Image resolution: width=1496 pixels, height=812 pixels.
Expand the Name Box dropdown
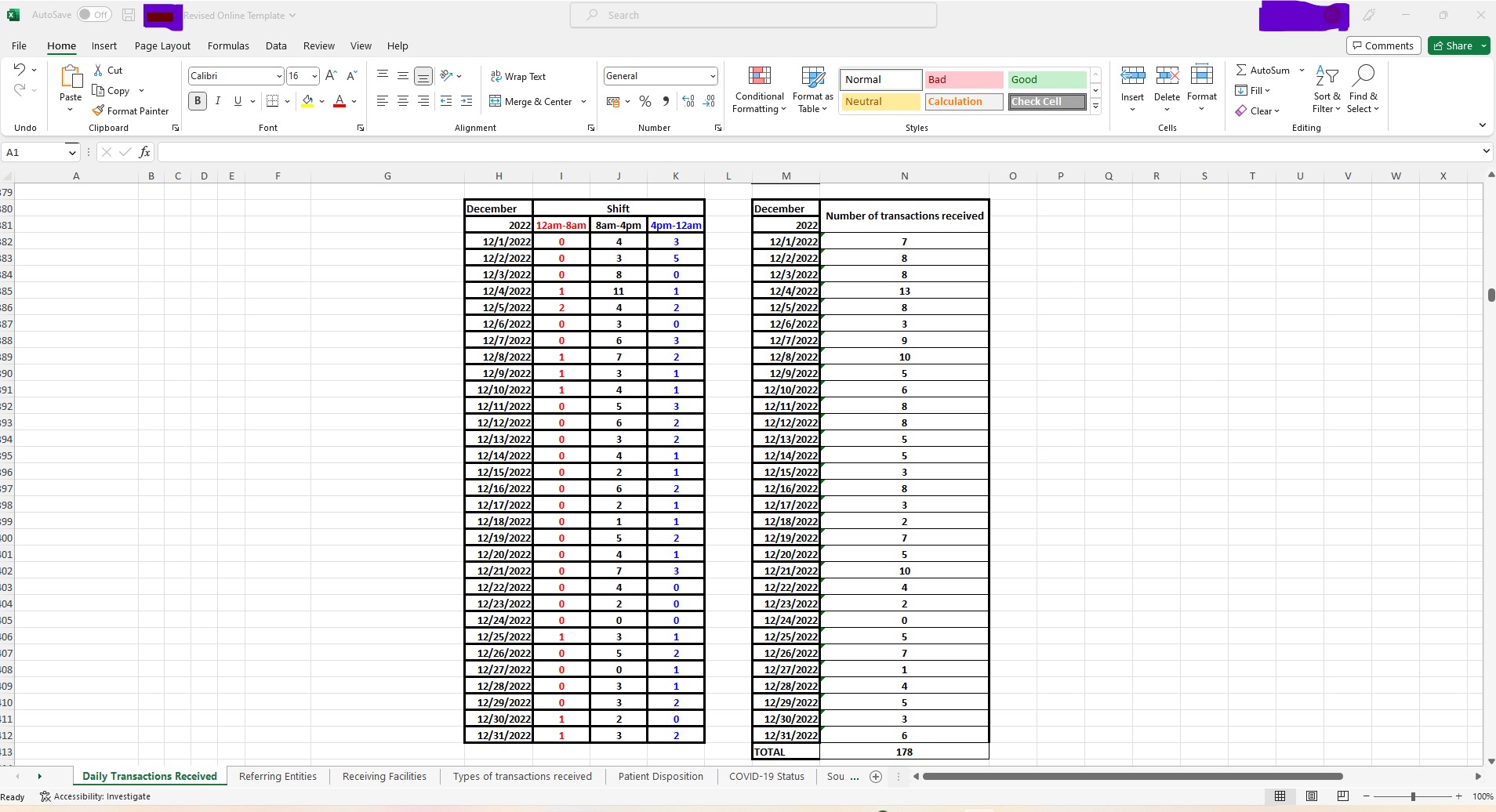(71, 152)
